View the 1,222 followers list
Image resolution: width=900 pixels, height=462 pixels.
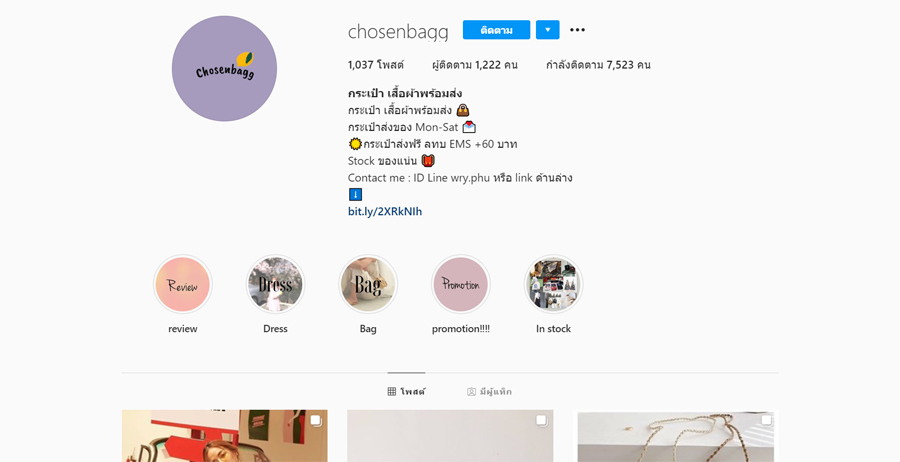point(475,65)
